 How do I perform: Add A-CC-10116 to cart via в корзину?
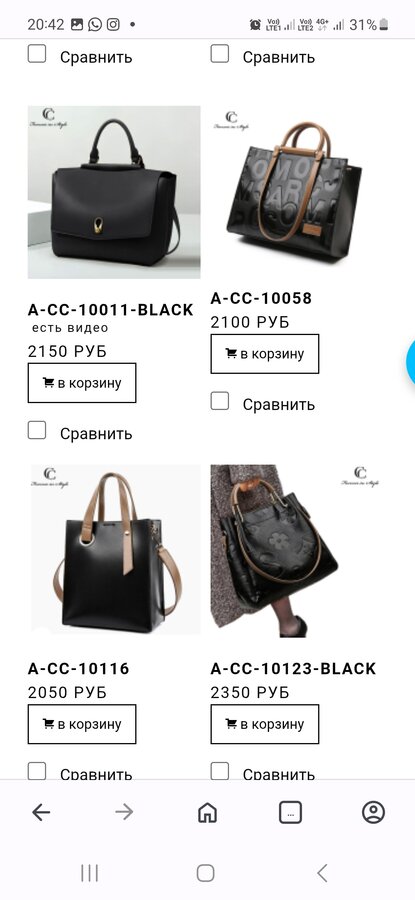[82, 724]
